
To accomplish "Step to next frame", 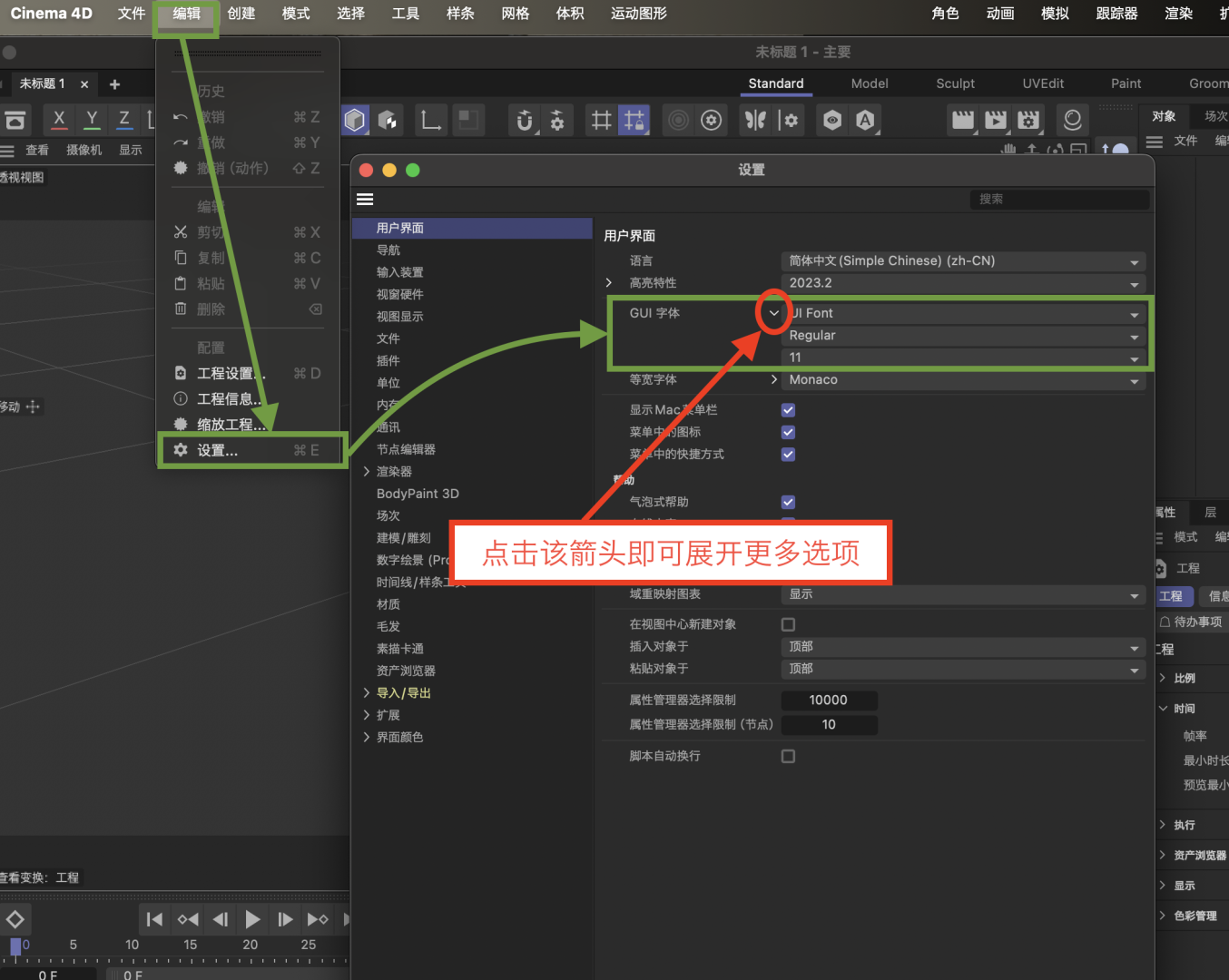I will (x=285, y=919).
